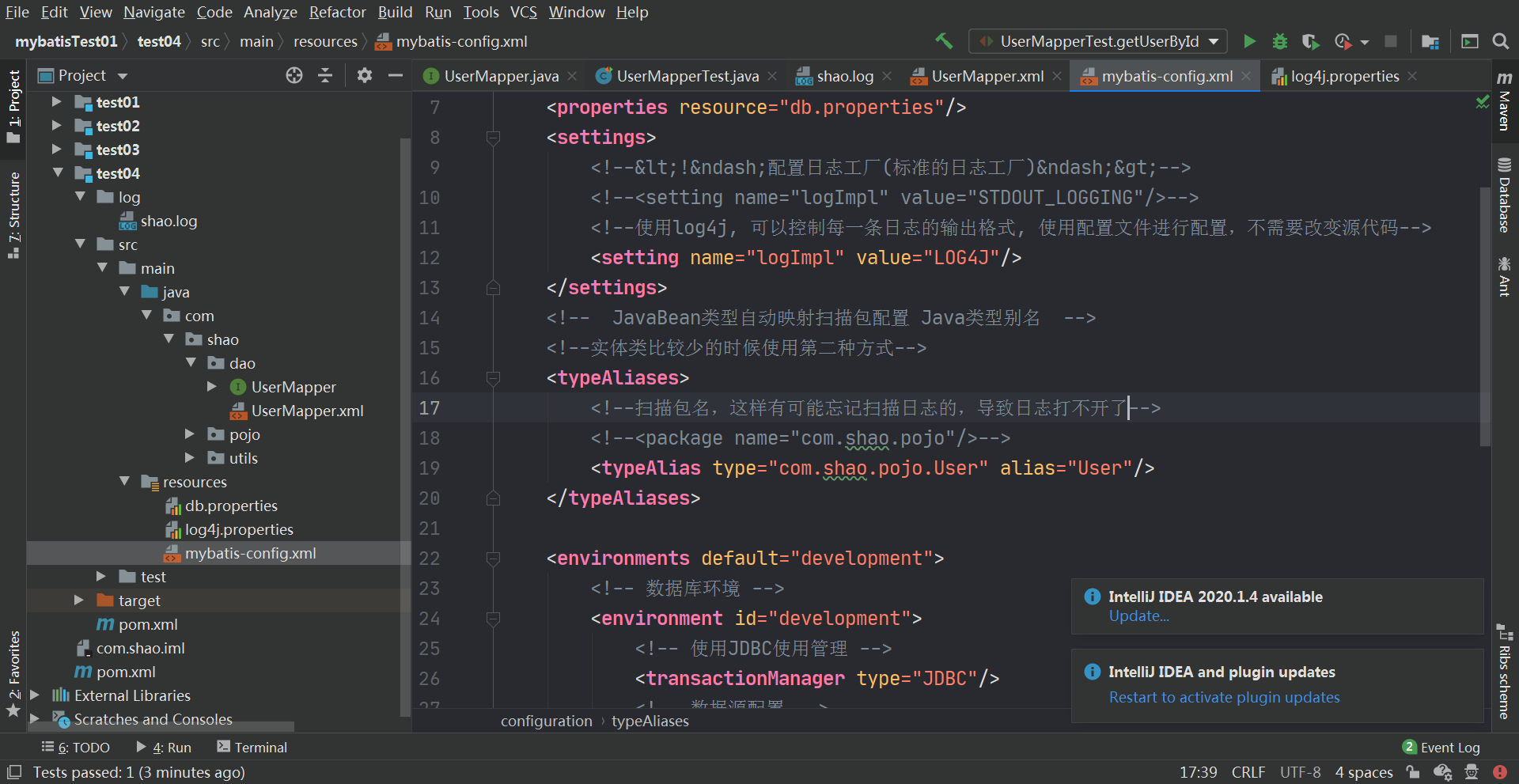This screenshot has width=1519, height=784.
Task: Collapse the test04 module
Action: tap(56, 173)
